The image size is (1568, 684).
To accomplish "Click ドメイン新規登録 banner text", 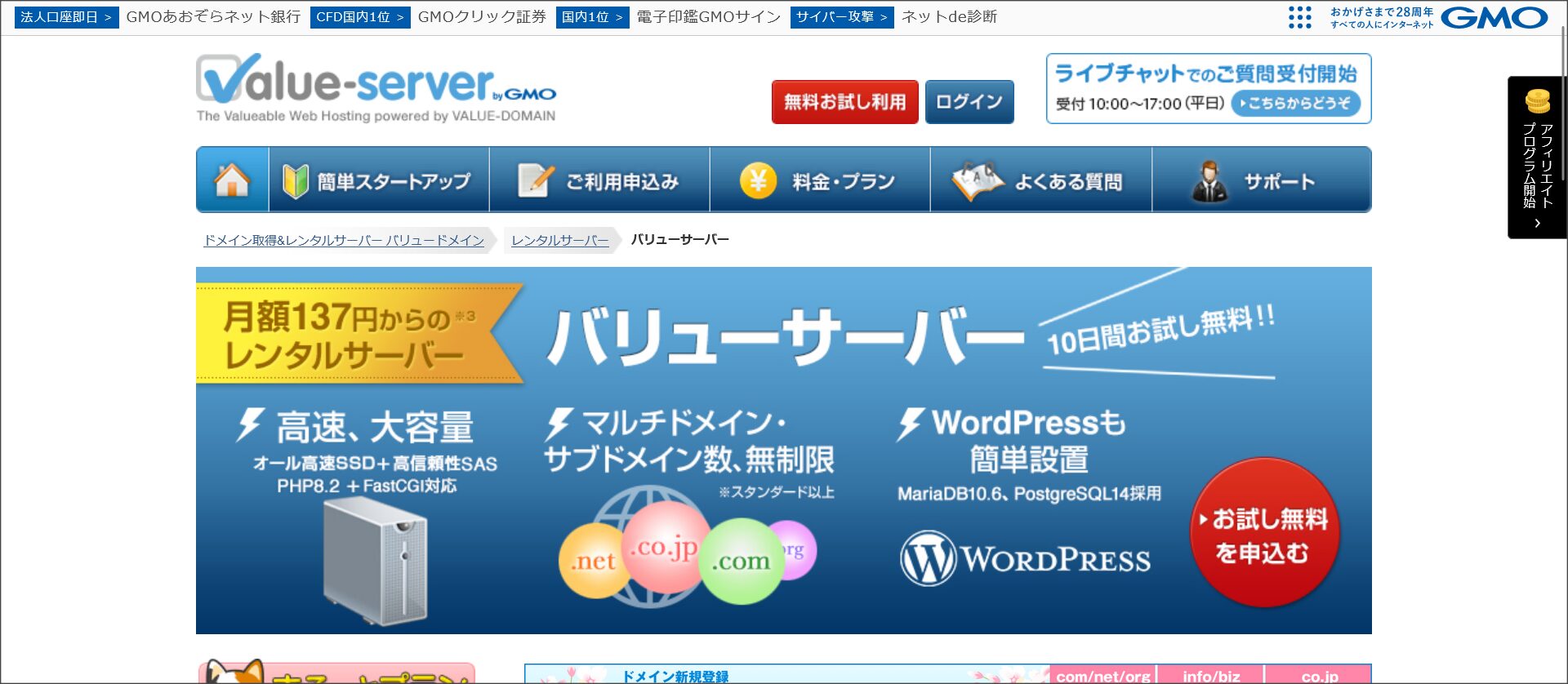I will pos(675,677).
